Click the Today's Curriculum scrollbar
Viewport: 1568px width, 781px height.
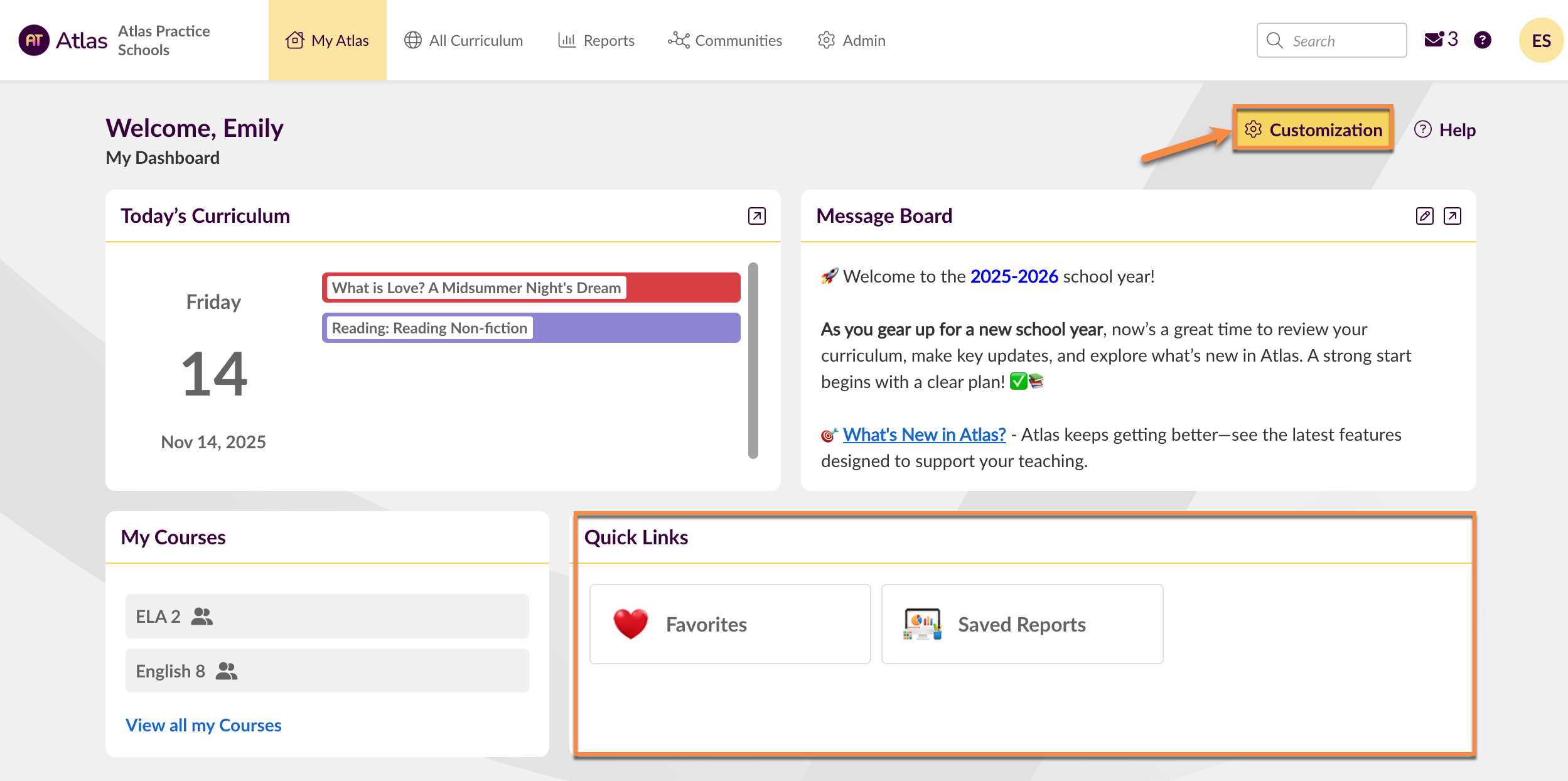tap(753, 360)
